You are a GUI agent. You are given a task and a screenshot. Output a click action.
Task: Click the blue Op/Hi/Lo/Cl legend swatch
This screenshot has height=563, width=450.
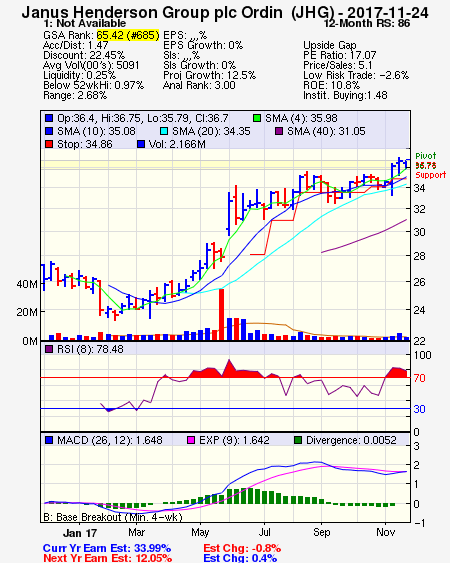tap(49, 118)
